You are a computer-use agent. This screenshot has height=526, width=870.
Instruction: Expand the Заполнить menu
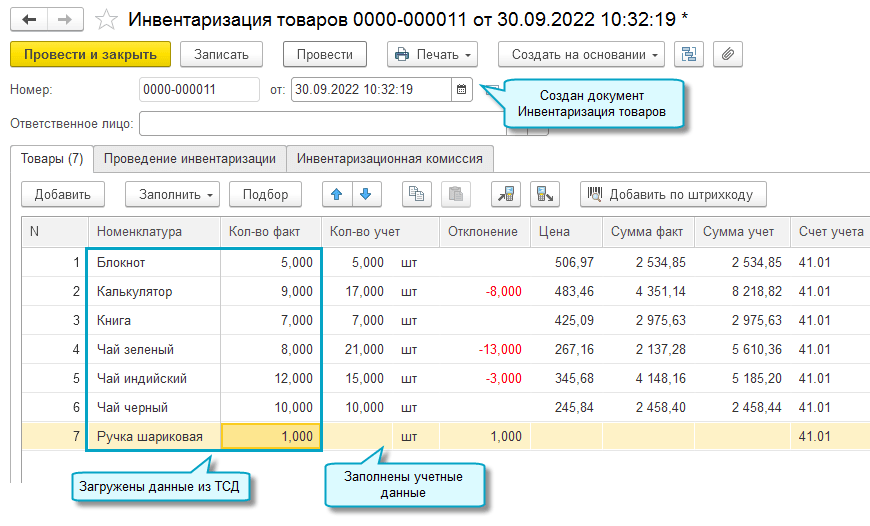(x=172, y=194)
